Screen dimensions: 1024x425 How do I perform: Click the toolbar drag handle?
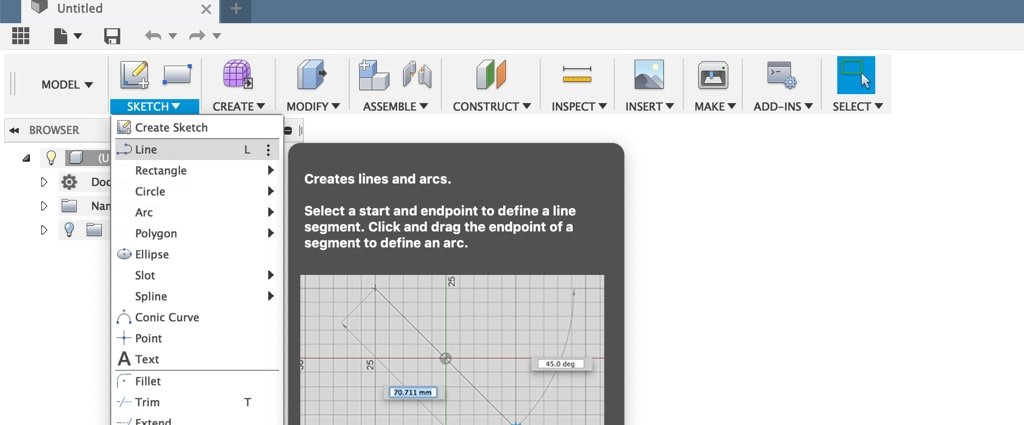(x=12, y=84)
